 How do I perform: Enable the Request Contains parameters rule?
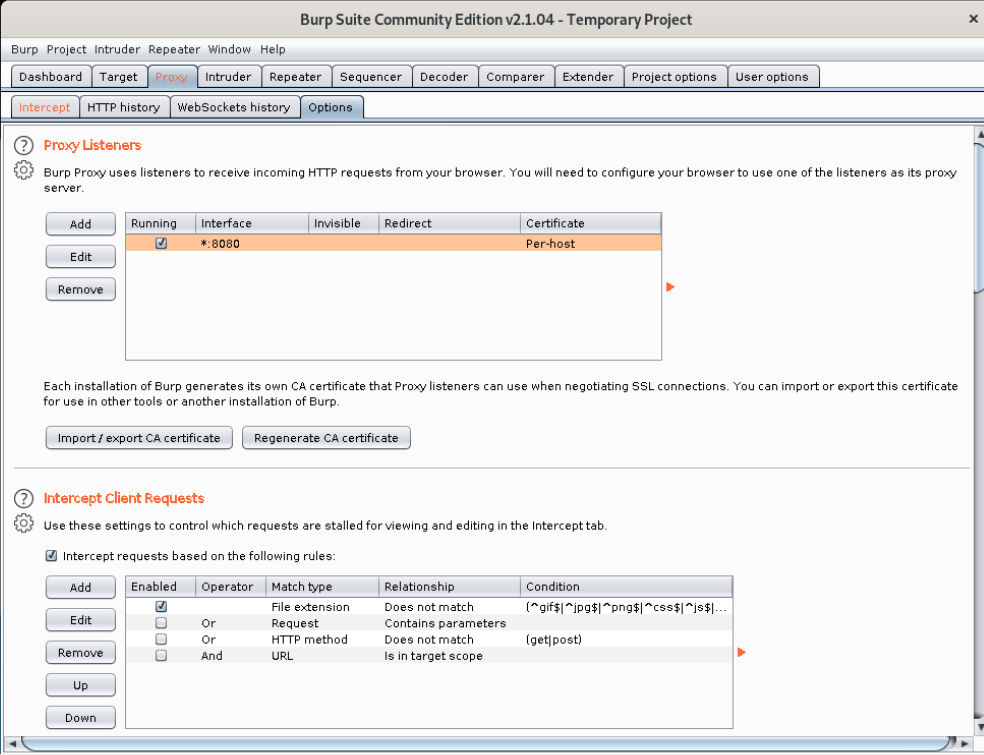tap(161, 623)
